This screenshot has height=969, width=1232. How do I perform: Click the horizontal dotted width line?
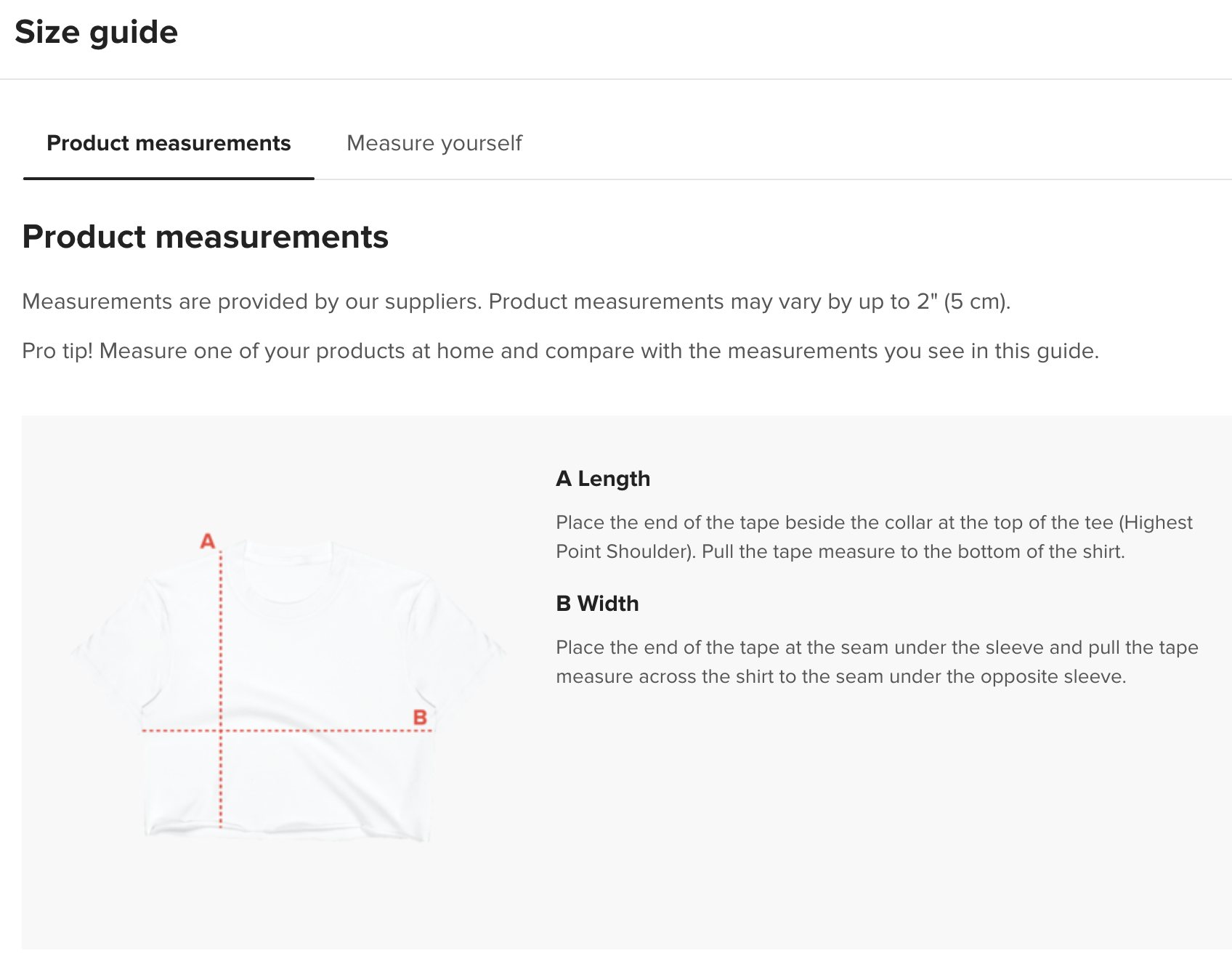coord(287,730)
